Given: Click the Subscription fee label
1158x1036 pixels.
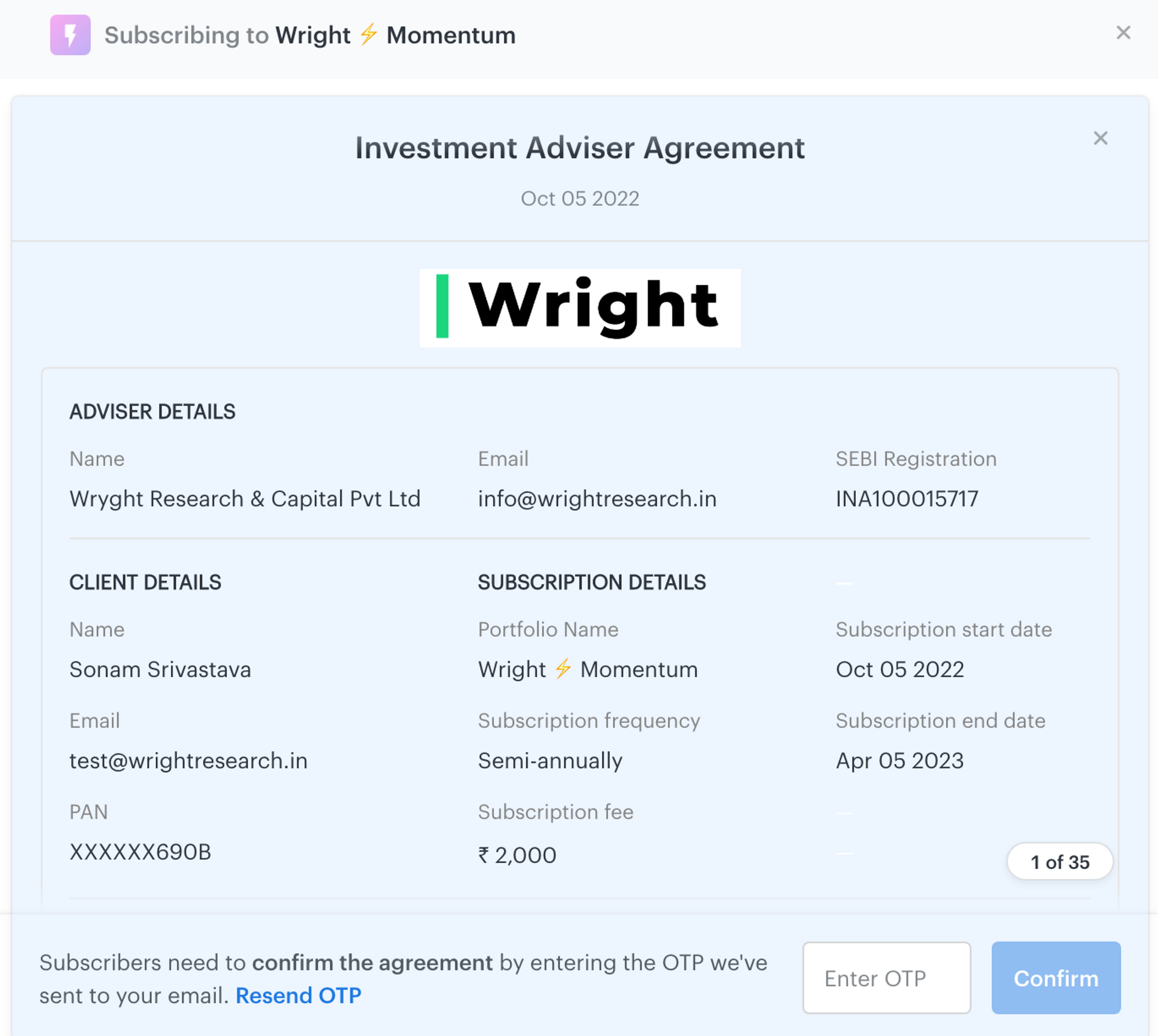Looking at the screenshot, I should click(x=556, y=812).
